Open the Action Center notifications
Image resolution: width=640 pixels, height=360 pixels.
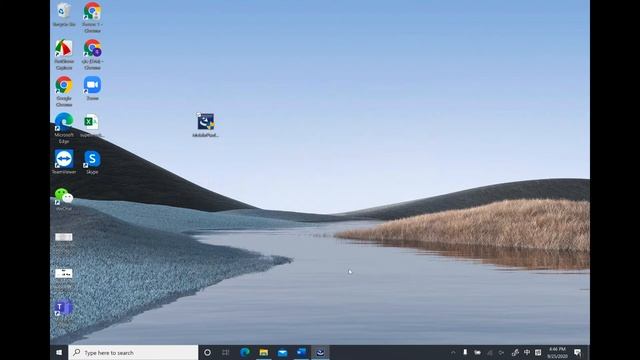point(578,352)
